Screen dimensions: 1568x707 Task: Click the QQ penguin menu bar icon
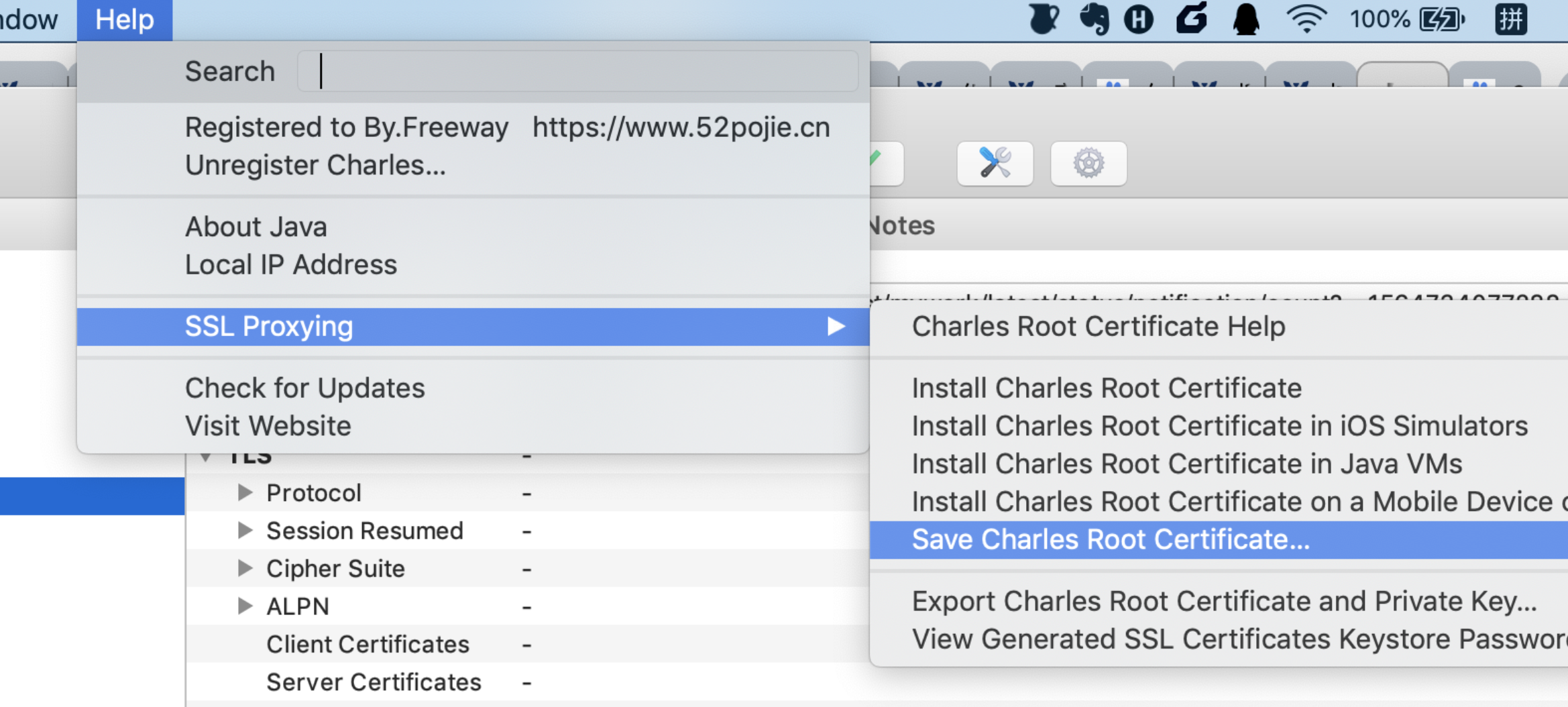coord(1246,19)
